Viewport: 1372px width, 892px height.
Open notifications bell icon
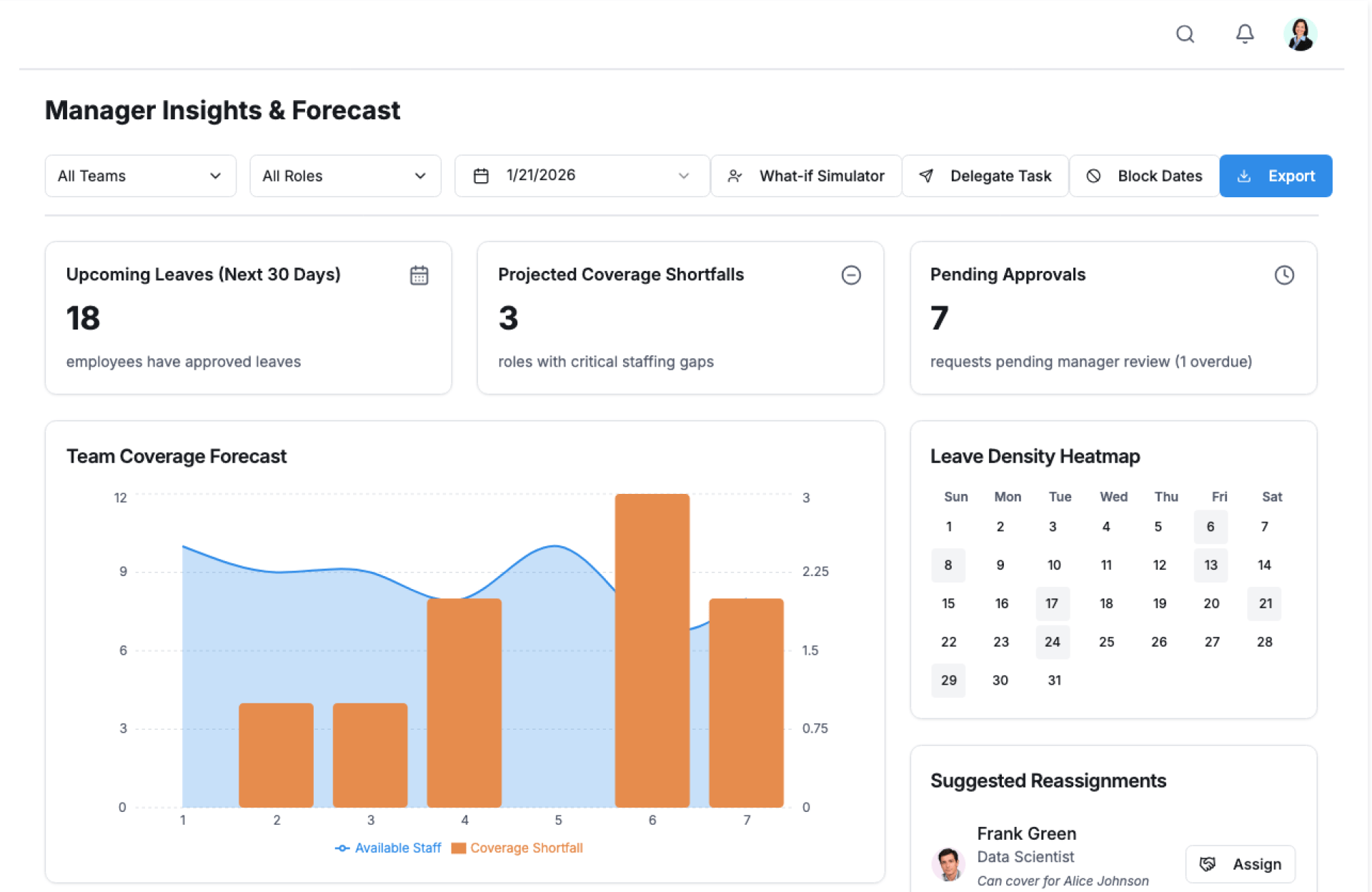pos(1244,34)
